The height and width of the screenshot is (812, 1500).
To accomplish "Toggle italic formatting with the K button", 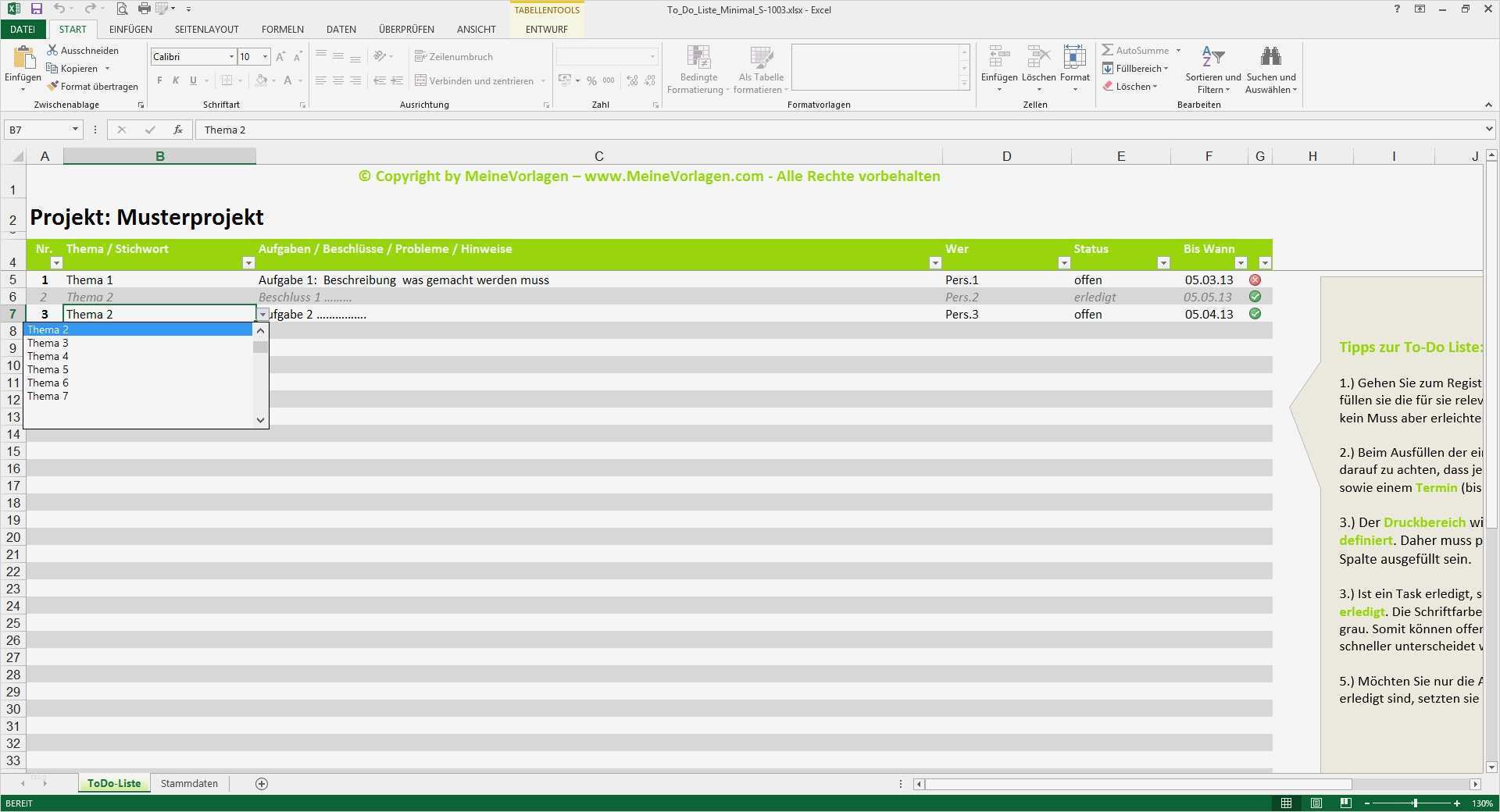I will point(176,80).
